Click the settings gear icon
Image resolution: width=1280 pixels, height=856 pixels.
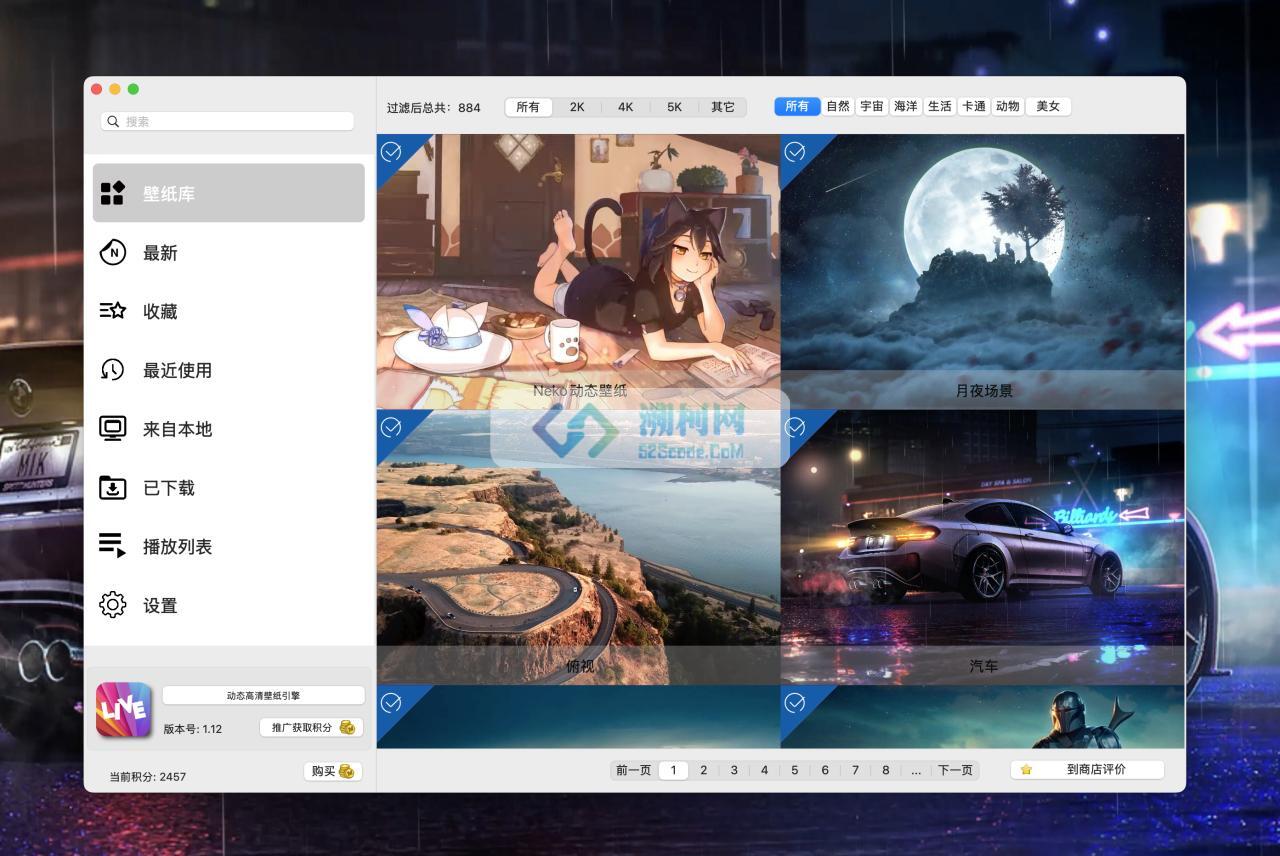[x=112, y=605]
